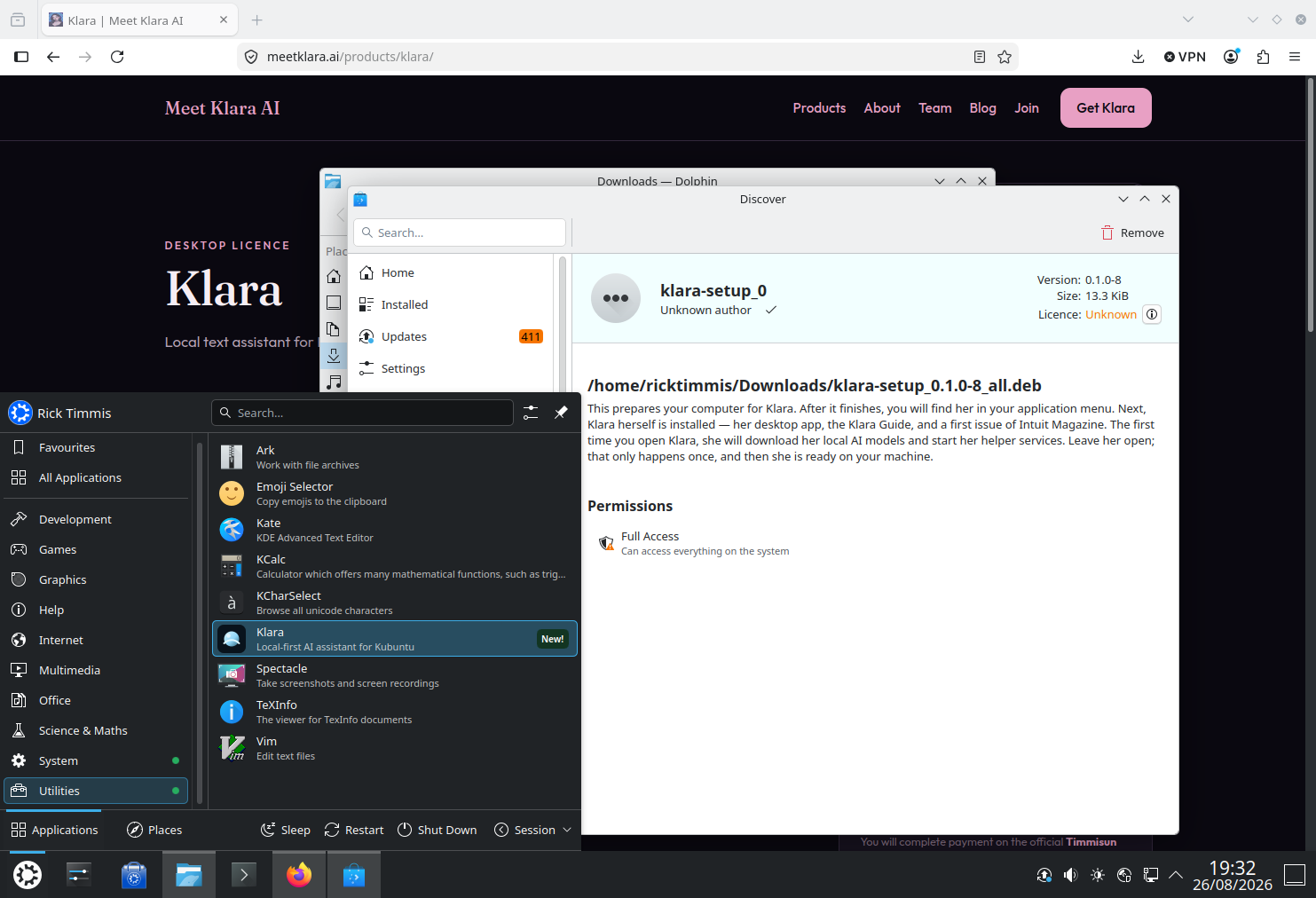This screenshot has height=898, width=1316.
Task: Open volume control in system tray
Action: coord(1071,875)
